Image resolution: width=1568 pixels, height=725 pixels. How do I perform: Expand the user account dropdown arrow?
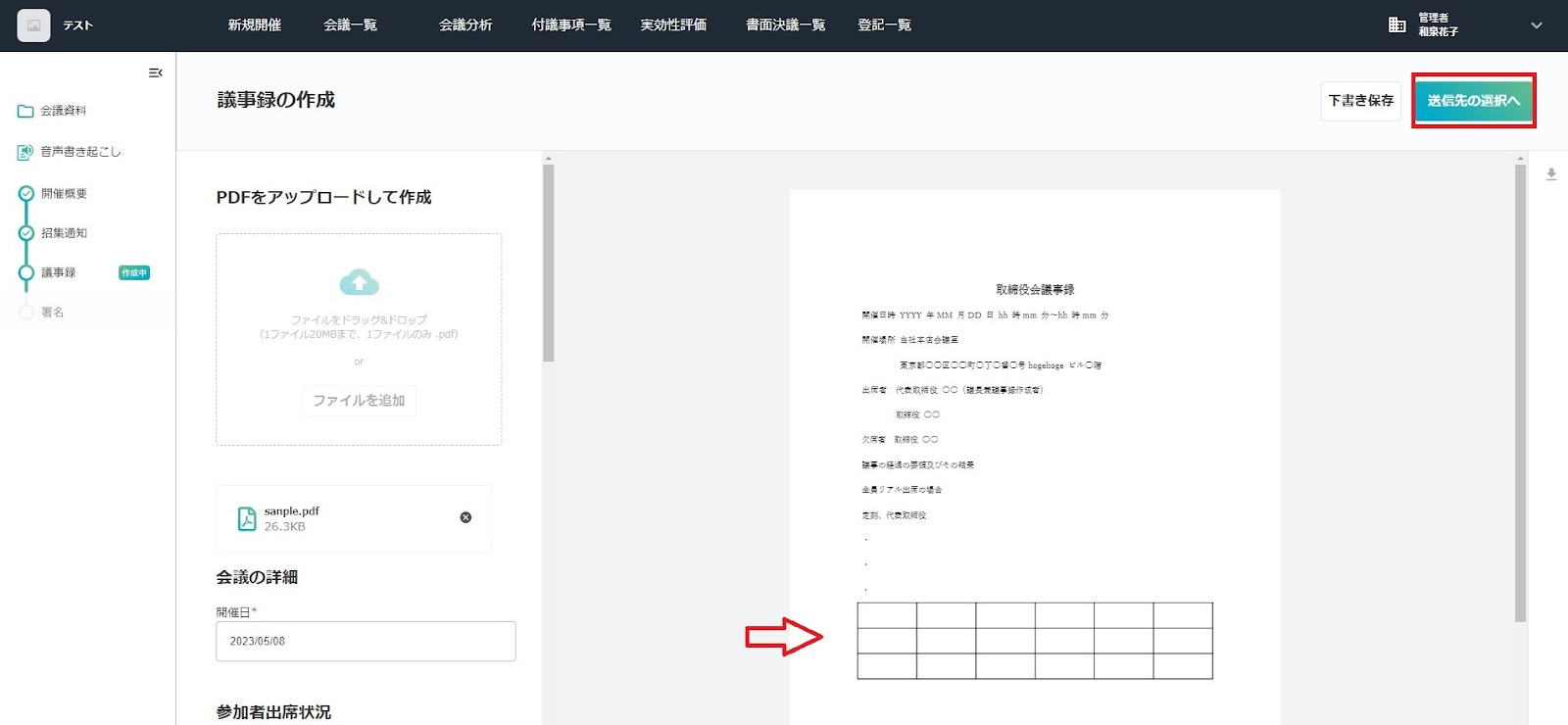(x=1536, y=25)
